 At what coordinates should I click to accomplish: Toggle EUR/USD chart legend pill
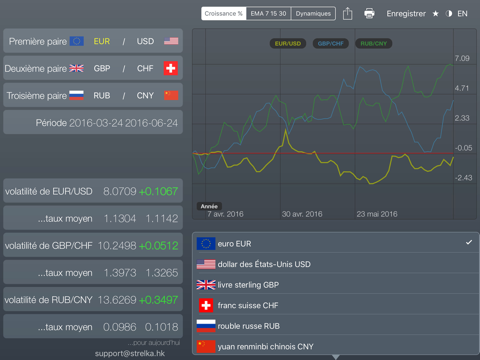click(288, 43)
